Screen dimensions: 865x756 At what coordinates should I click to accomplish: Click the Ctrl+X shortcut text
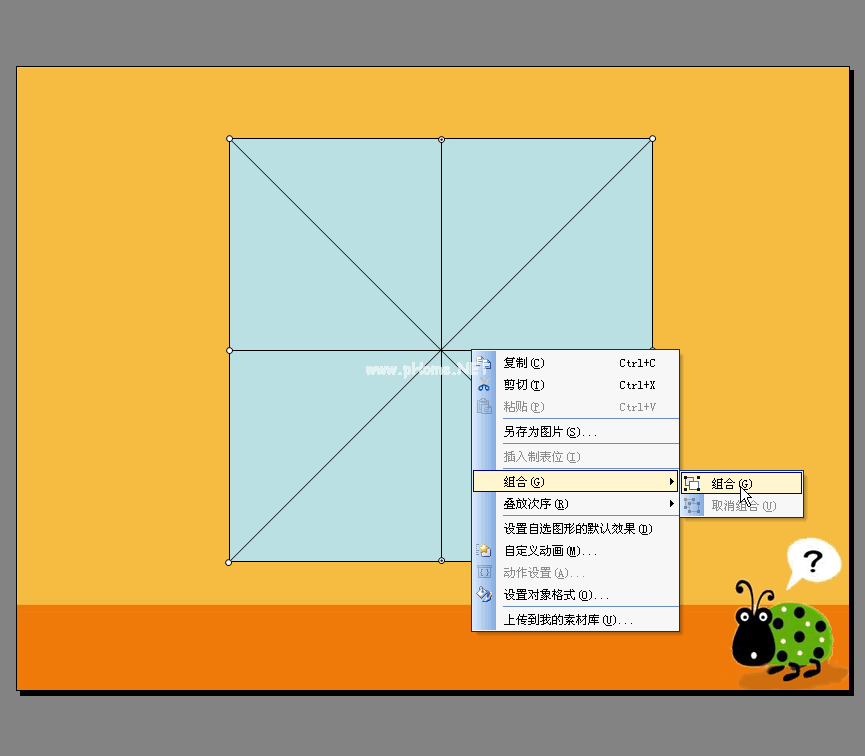click(637, 385)
